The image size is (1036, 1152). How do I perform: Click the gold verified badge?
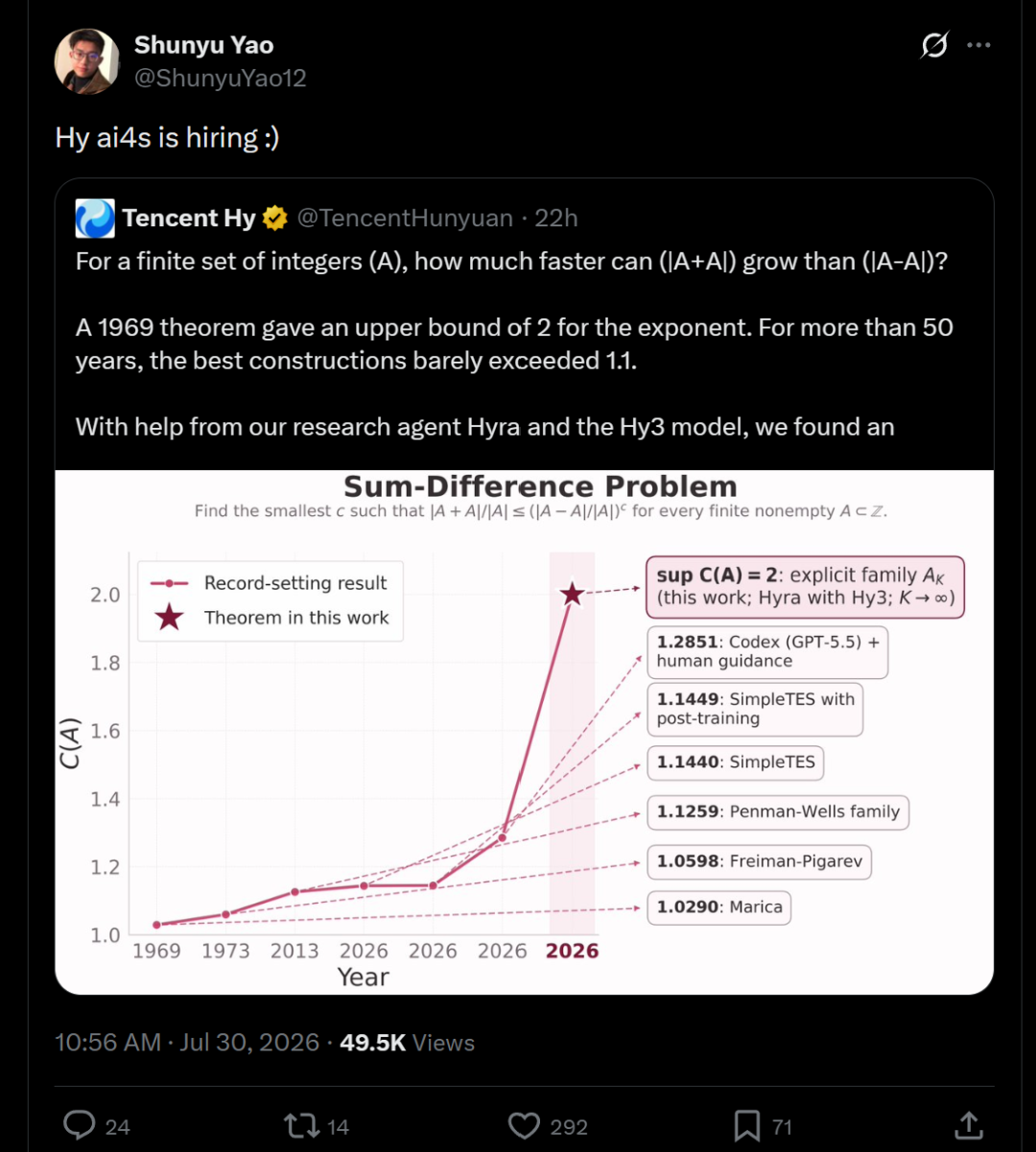coord(275,219)
